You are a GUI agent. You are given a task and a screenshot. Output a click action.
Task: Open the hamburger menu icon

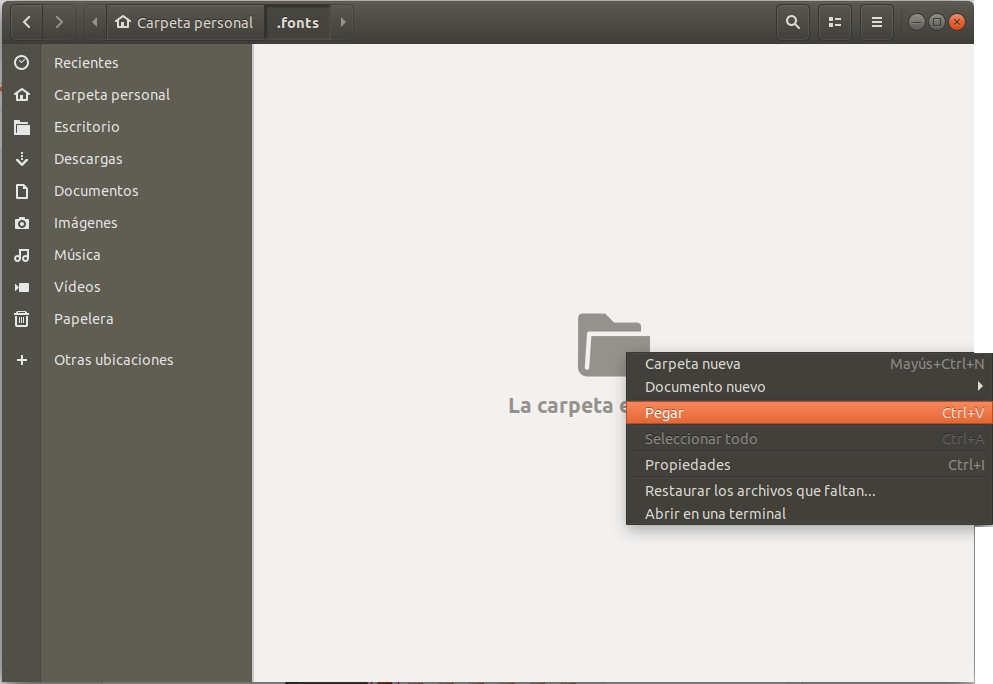[876, 21]
